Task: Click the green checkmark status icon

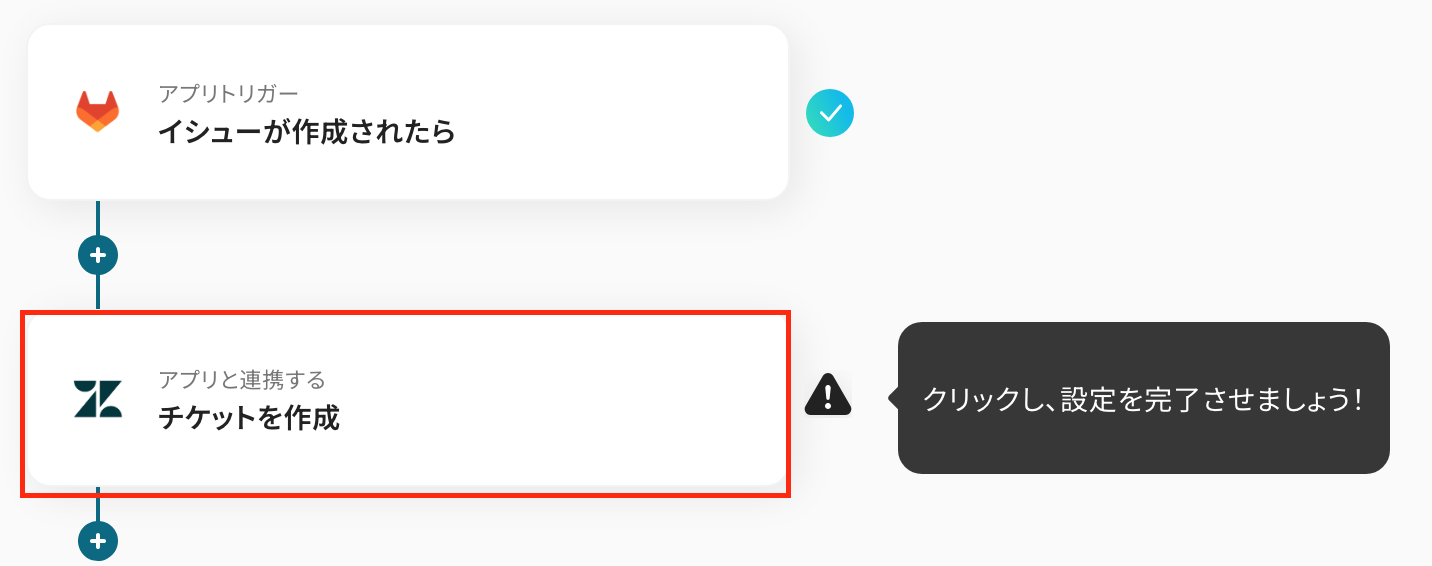Action: tap(830, 113)
